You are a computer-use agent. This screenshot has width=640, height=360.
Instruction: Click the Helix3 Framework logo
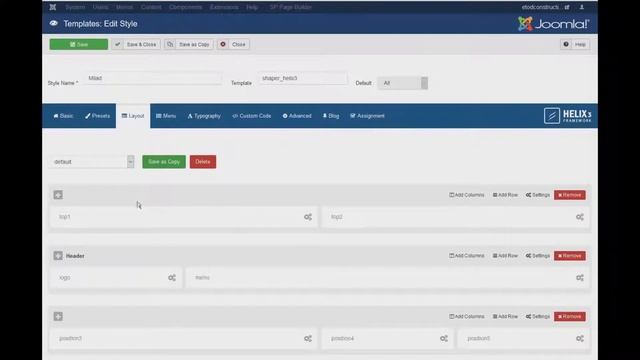pos(567,116)
